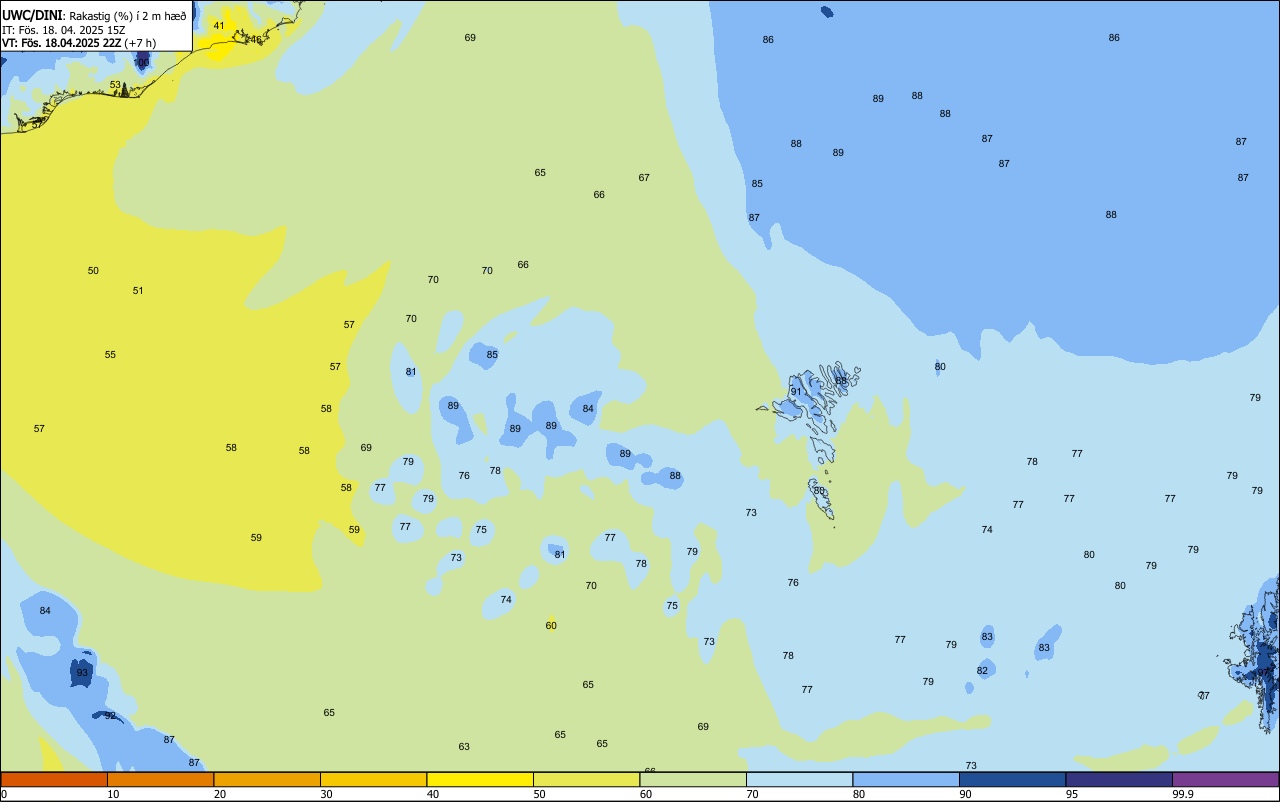Click the UWC/DINI title text
Viewport: 1280px width, 802px height.
pos(33,15)
